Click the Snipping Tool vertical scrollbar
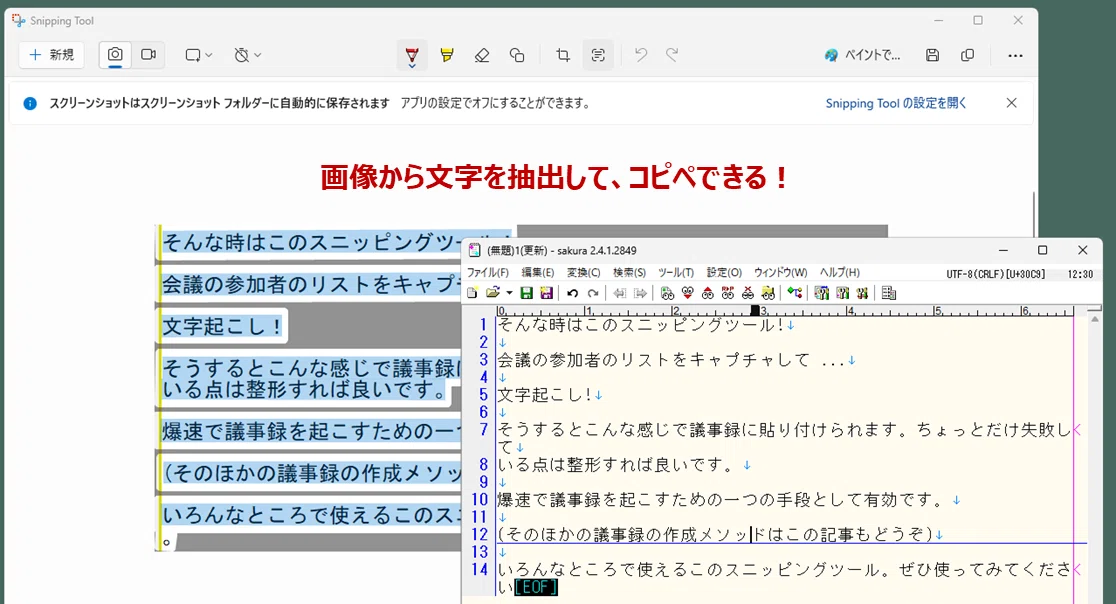 [x=1033, y=217]
